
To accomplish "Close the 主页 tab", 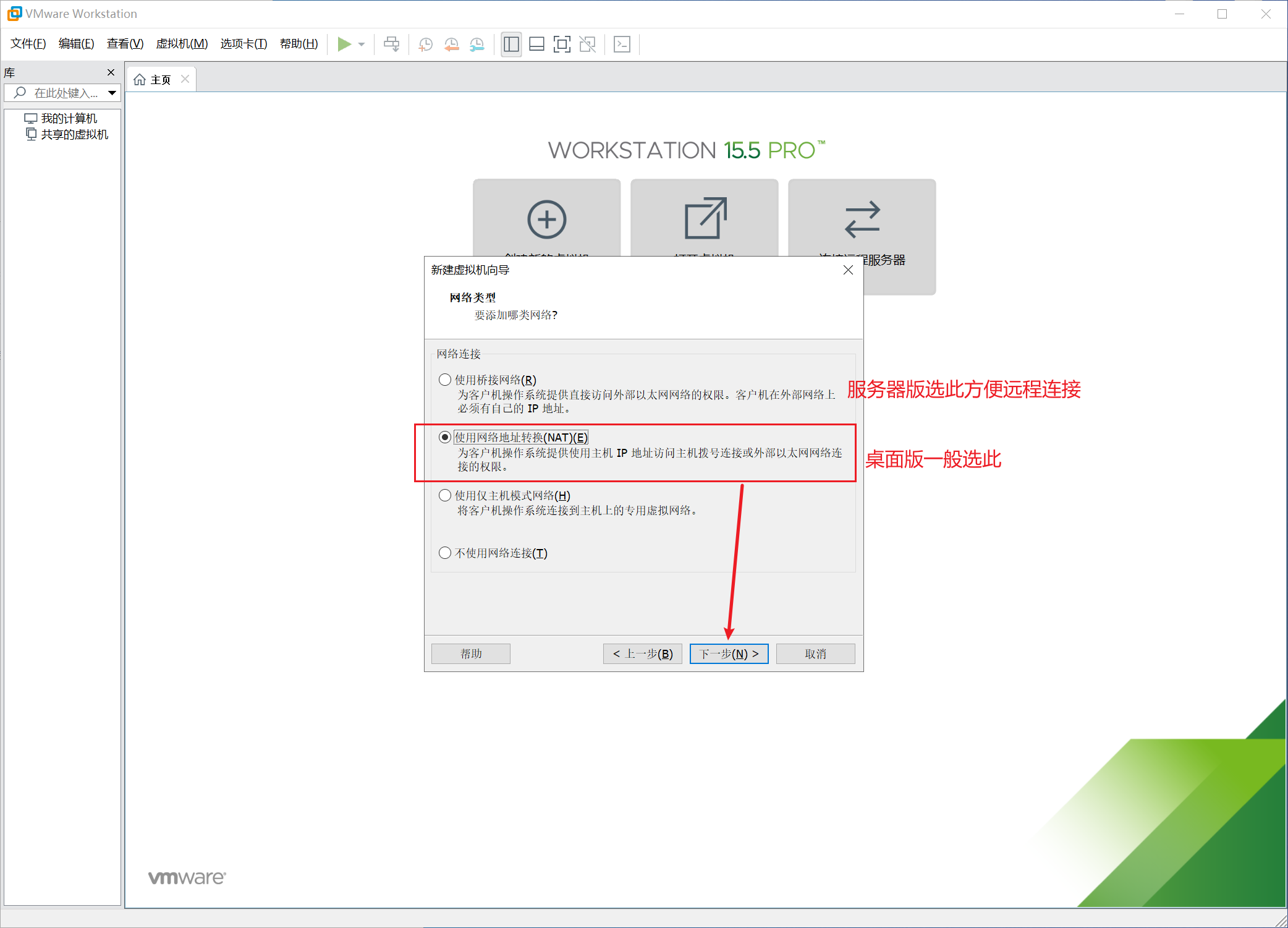I will [x=185, y=79].
